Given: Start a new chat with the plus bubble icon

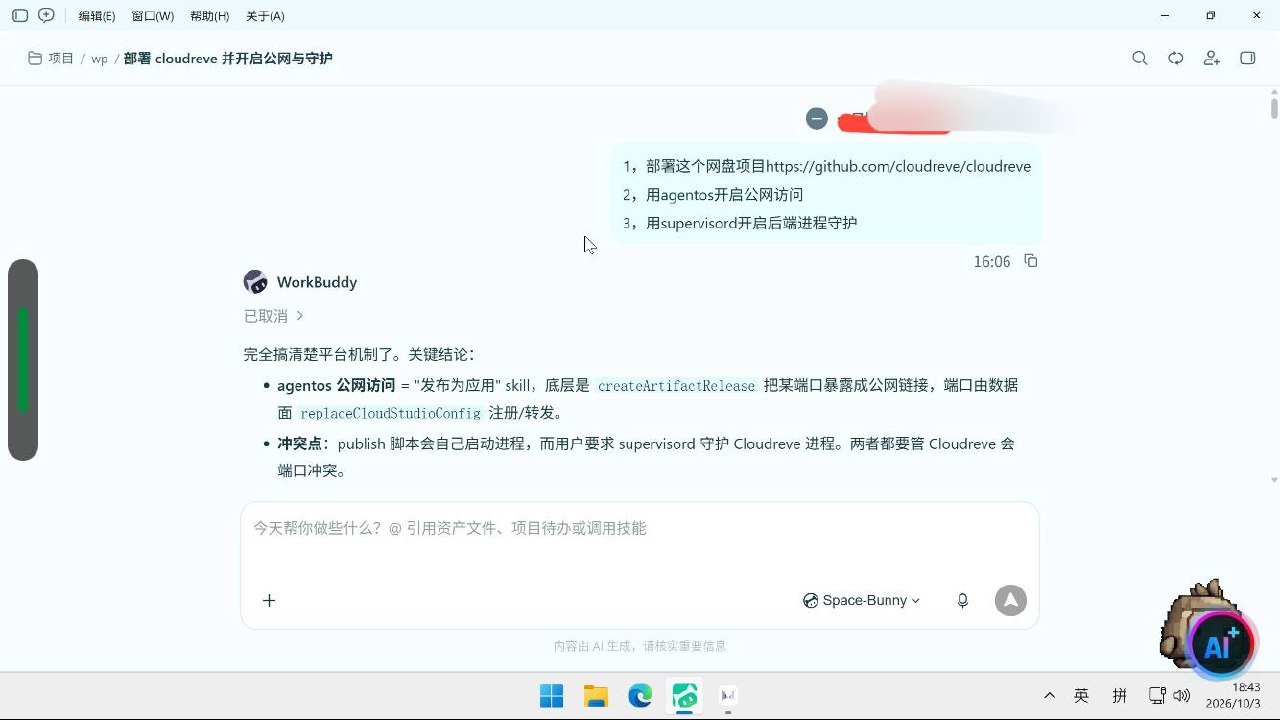Looking at the screenshot, I should [46, 16].
